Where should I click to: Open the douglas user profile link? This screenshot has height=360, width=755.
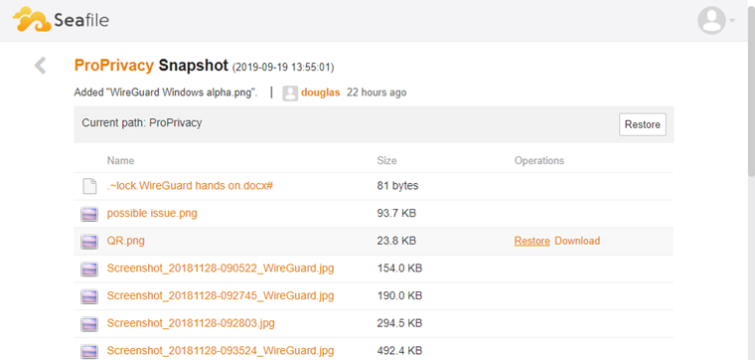click(x=320, y=92)
